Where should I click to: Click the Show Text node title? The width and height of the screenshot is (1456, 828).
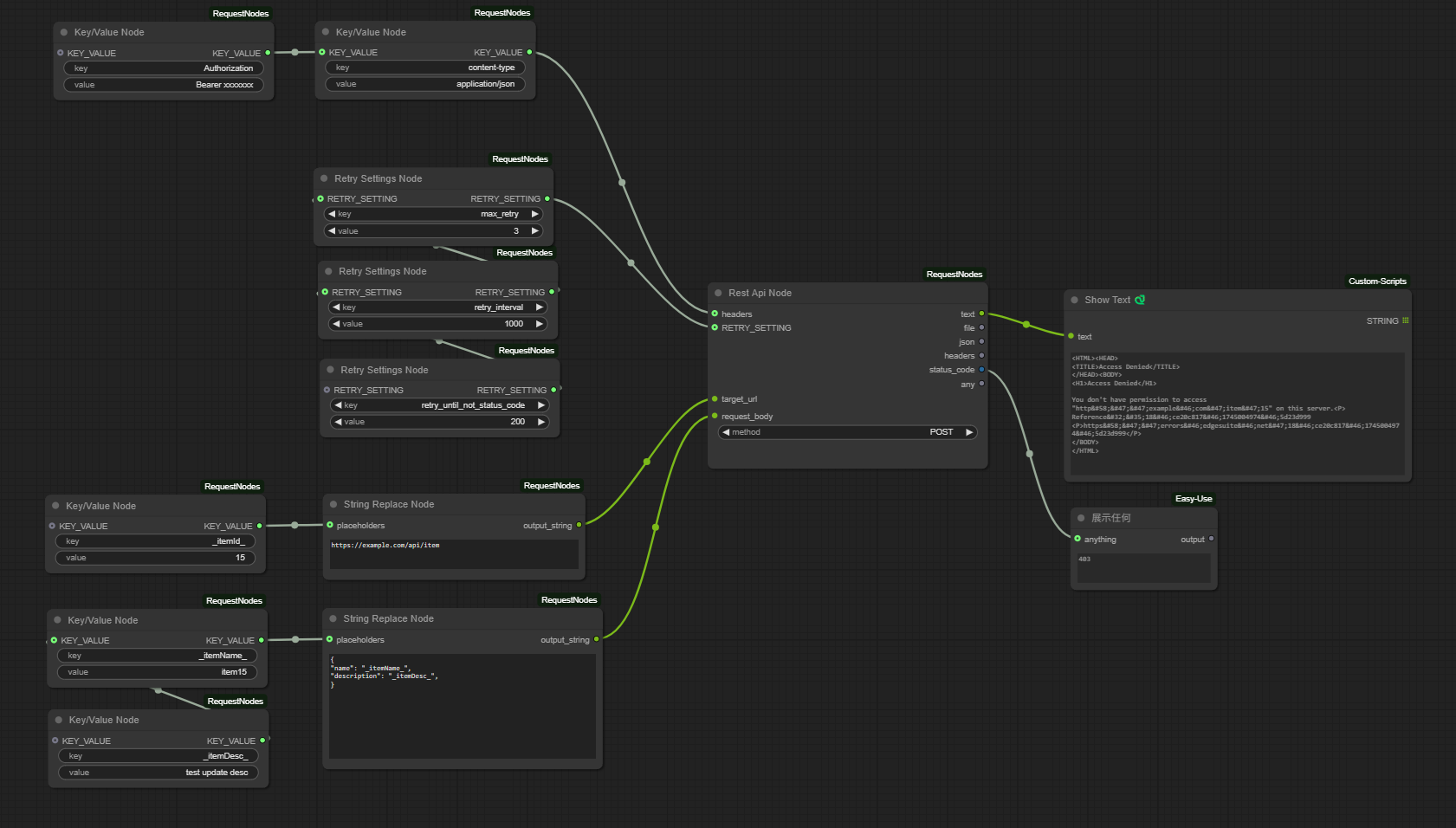[1107, 300]
